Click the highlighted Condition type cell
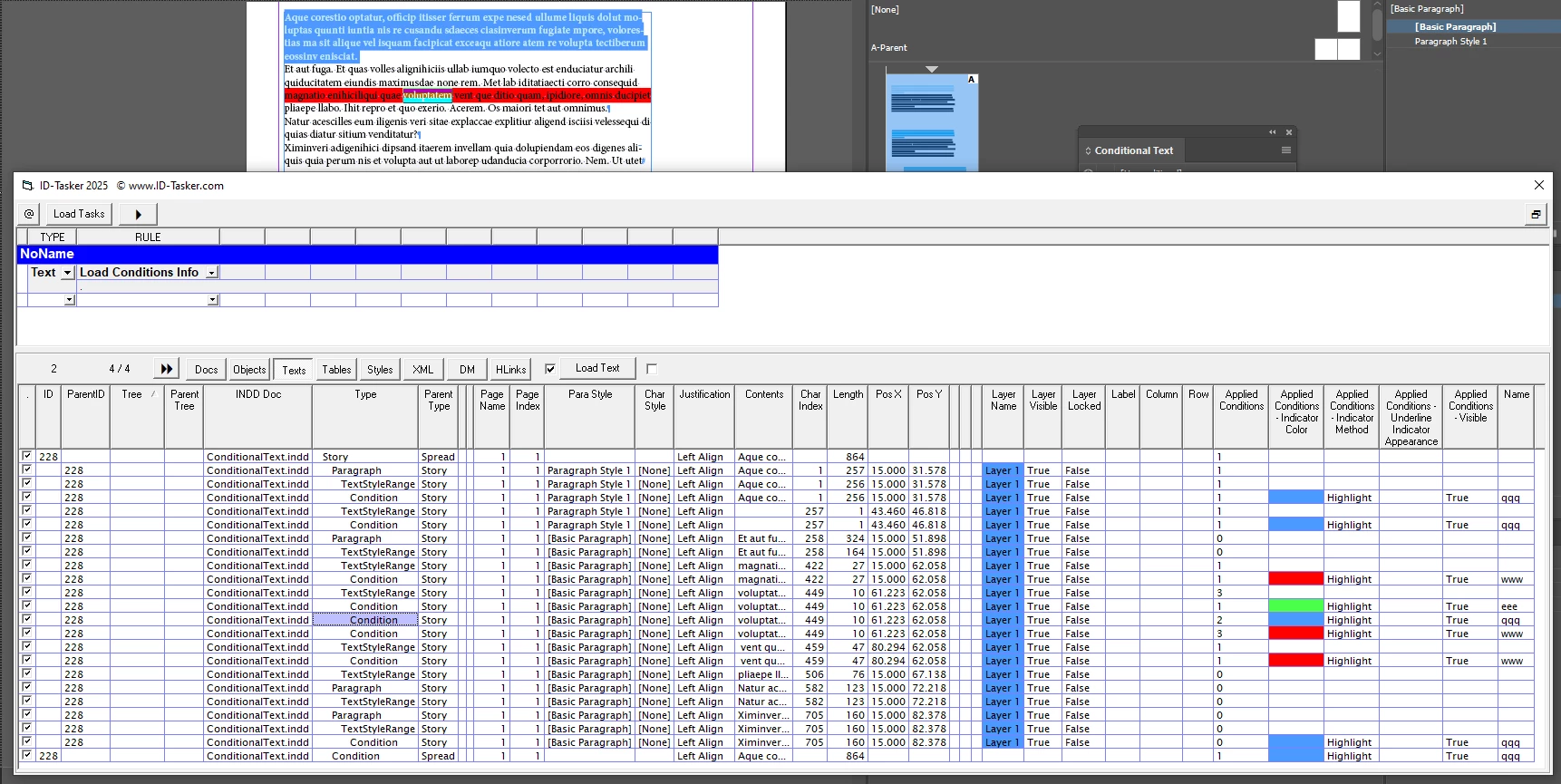This screenshot has width=1561, height=784. (365, 620)
